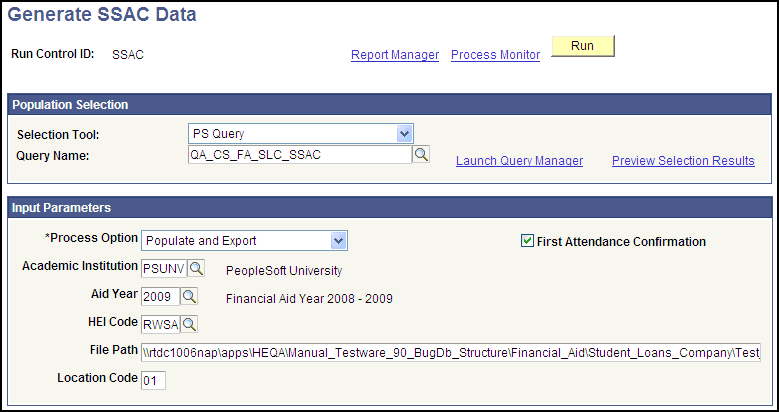Open the Process Monitor link
Screen dimensions: 779x412
[x=495, y=55]
